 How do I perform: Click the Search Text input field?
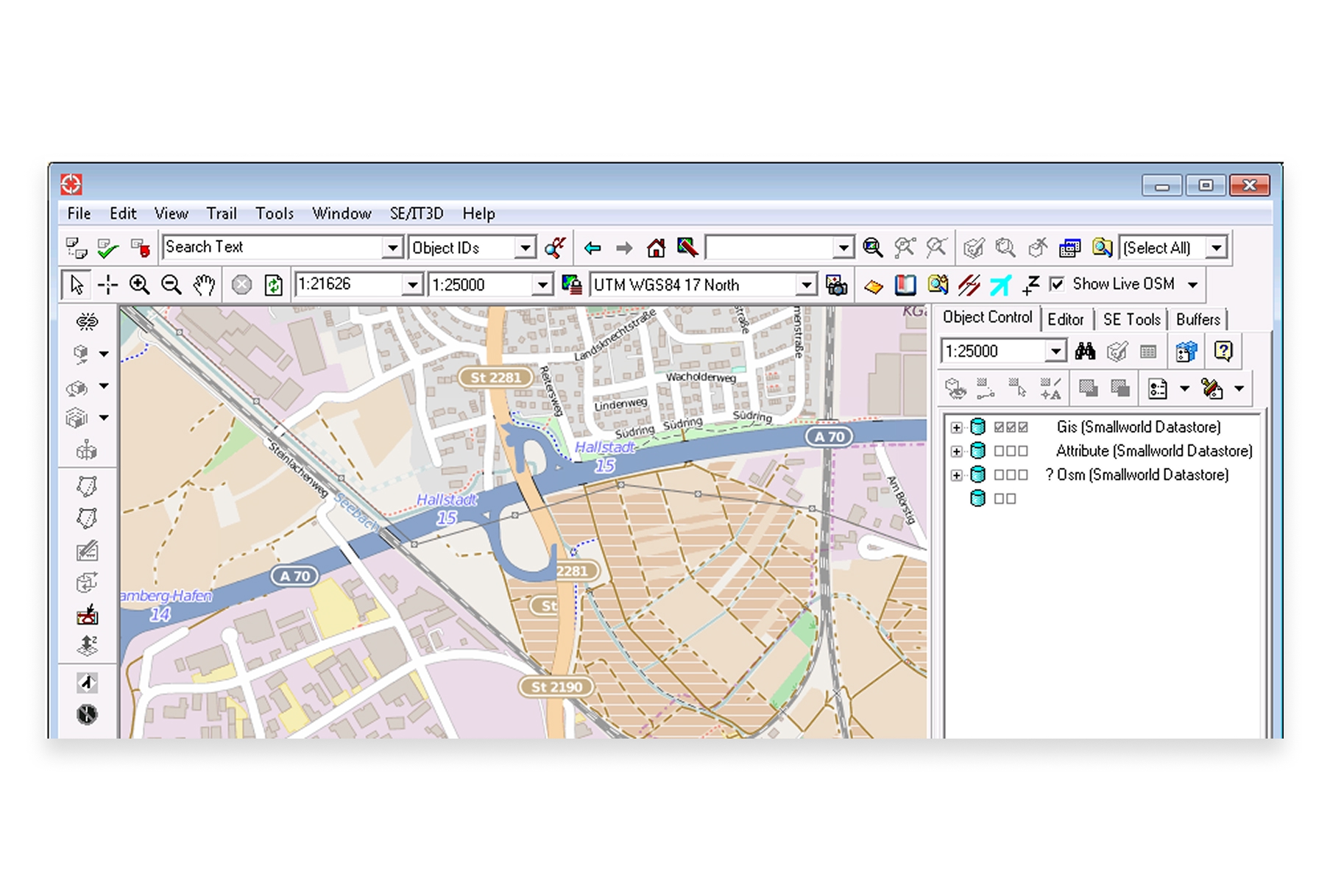(x=272, y=247)
